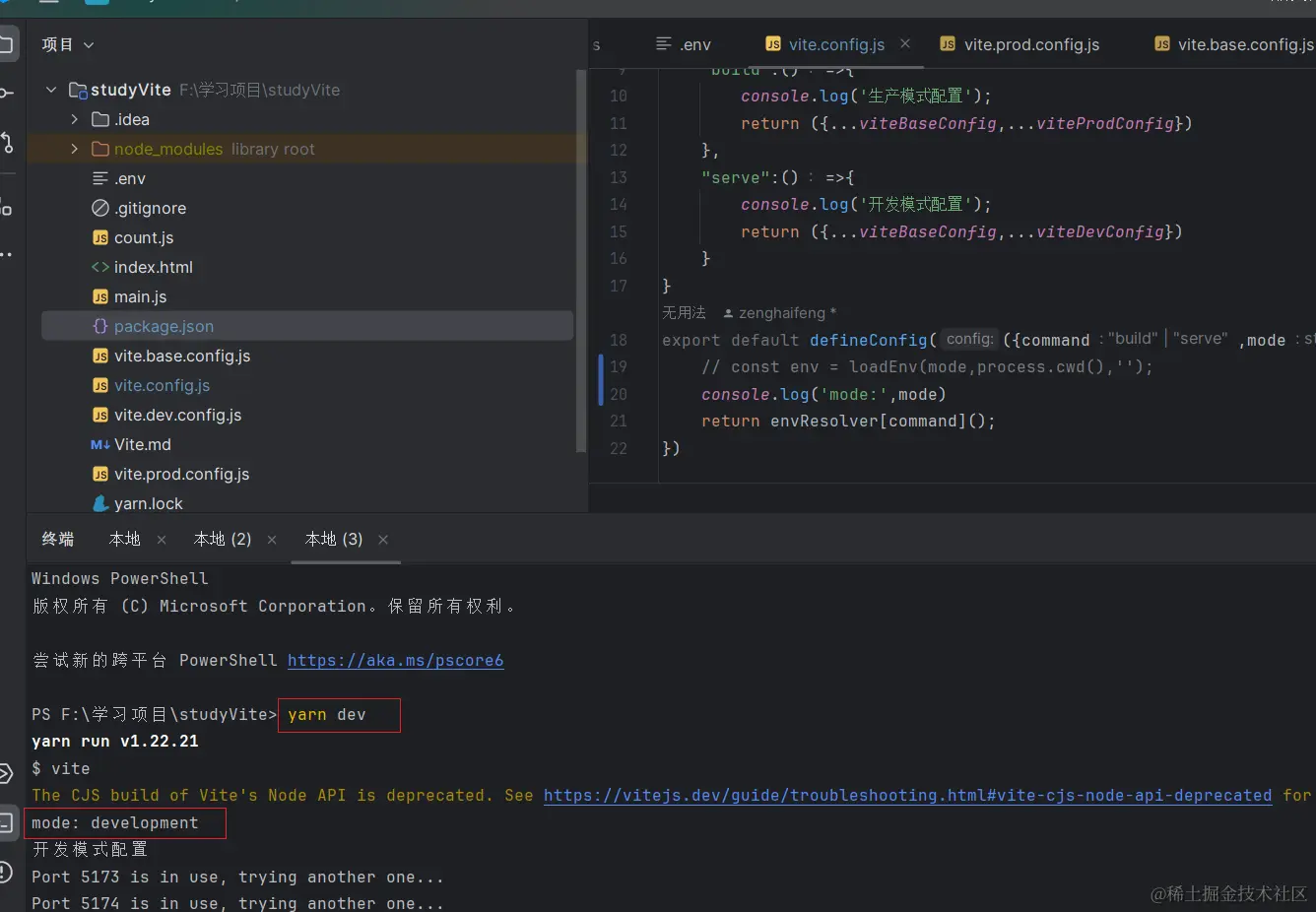The height and width of the screenshot is (912, 1316).
Task: Open vite.config.js in the project tree
Action: click(x=162, y=385)
